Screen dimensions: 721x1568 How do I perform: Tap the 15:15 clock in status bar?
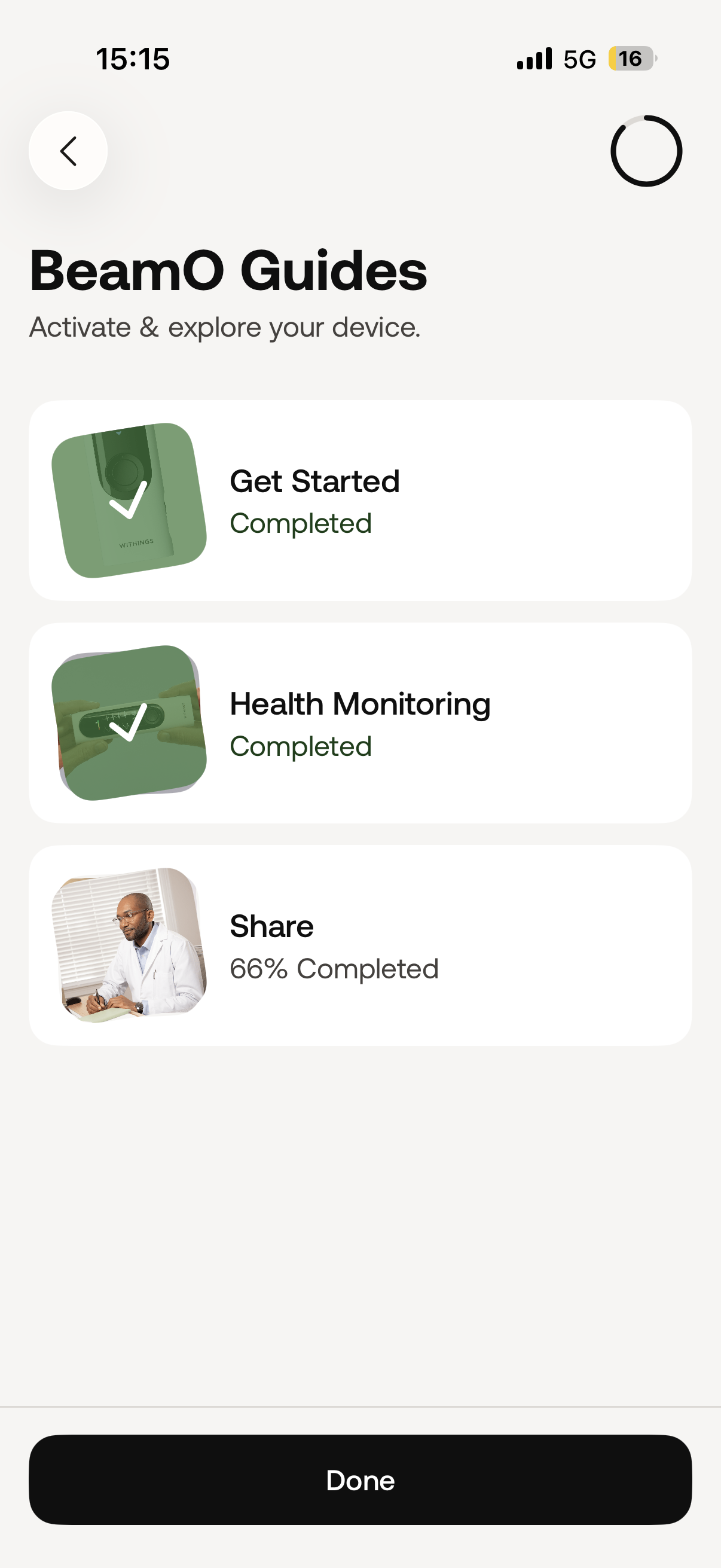coord(133,59)
